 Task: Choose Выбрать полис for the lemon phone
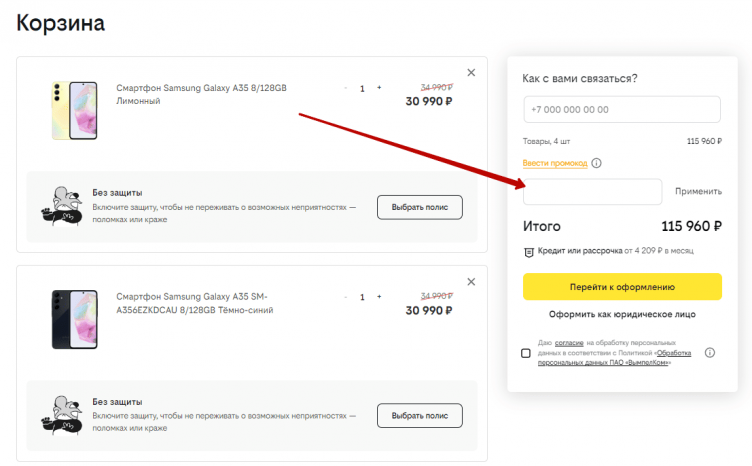[x=419, y=207]
